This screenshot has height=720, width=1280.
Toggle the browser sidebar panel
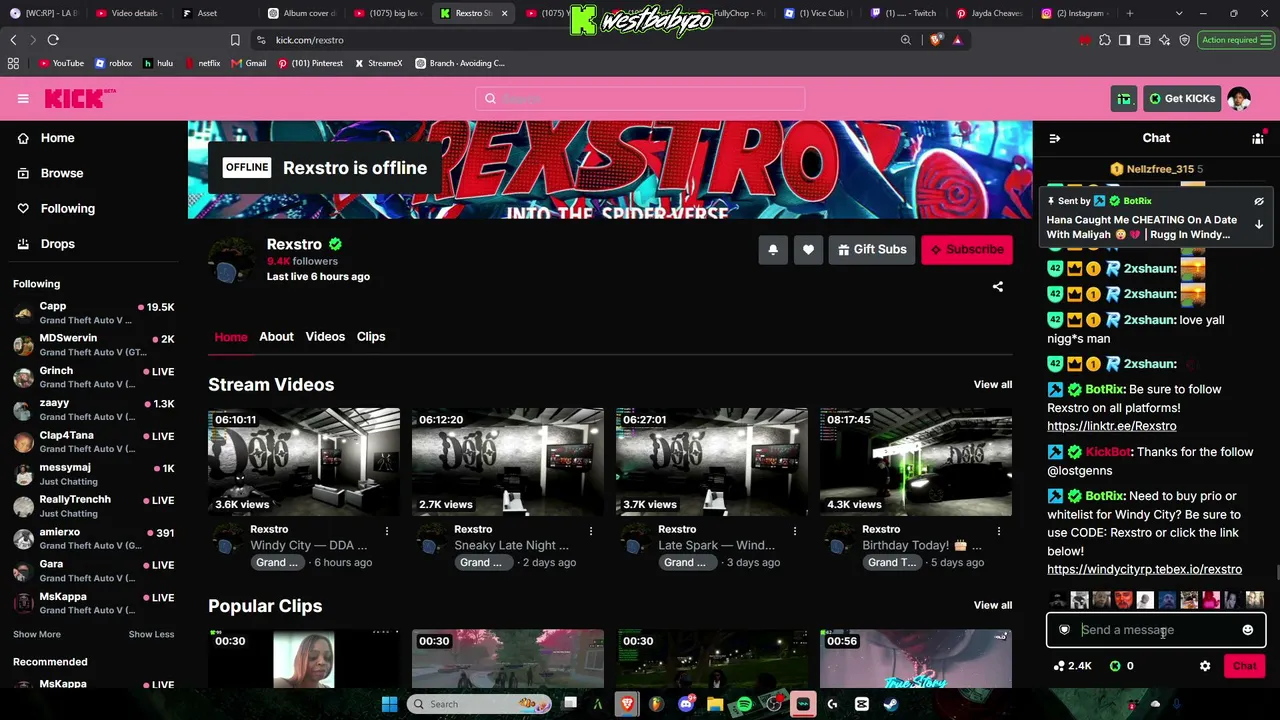tap(1125, 40)
